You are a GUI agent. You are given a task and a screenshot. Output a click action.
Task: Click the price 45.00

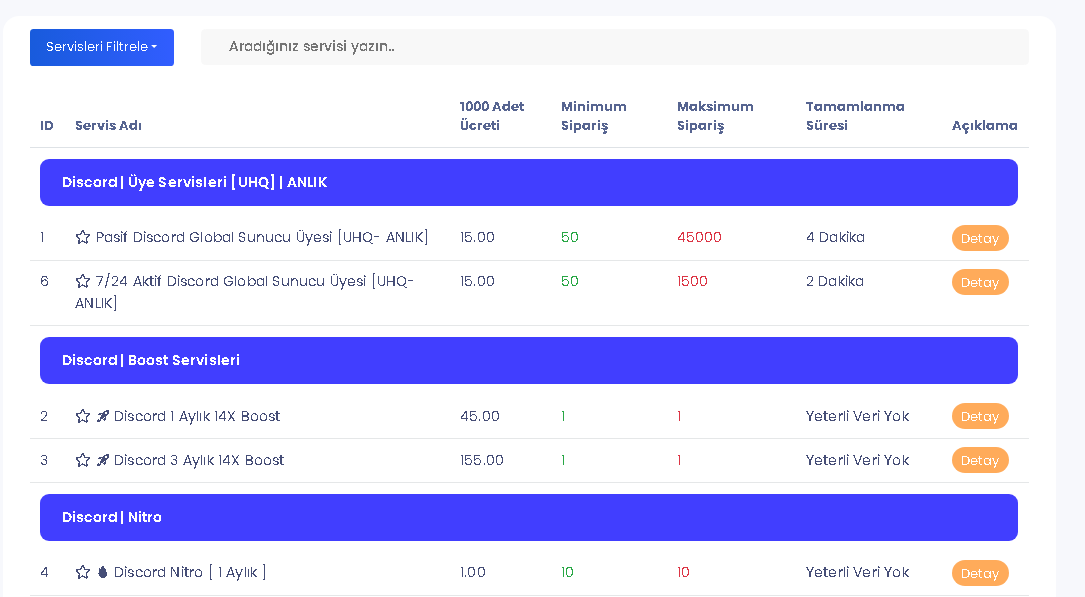coord(480,416)
